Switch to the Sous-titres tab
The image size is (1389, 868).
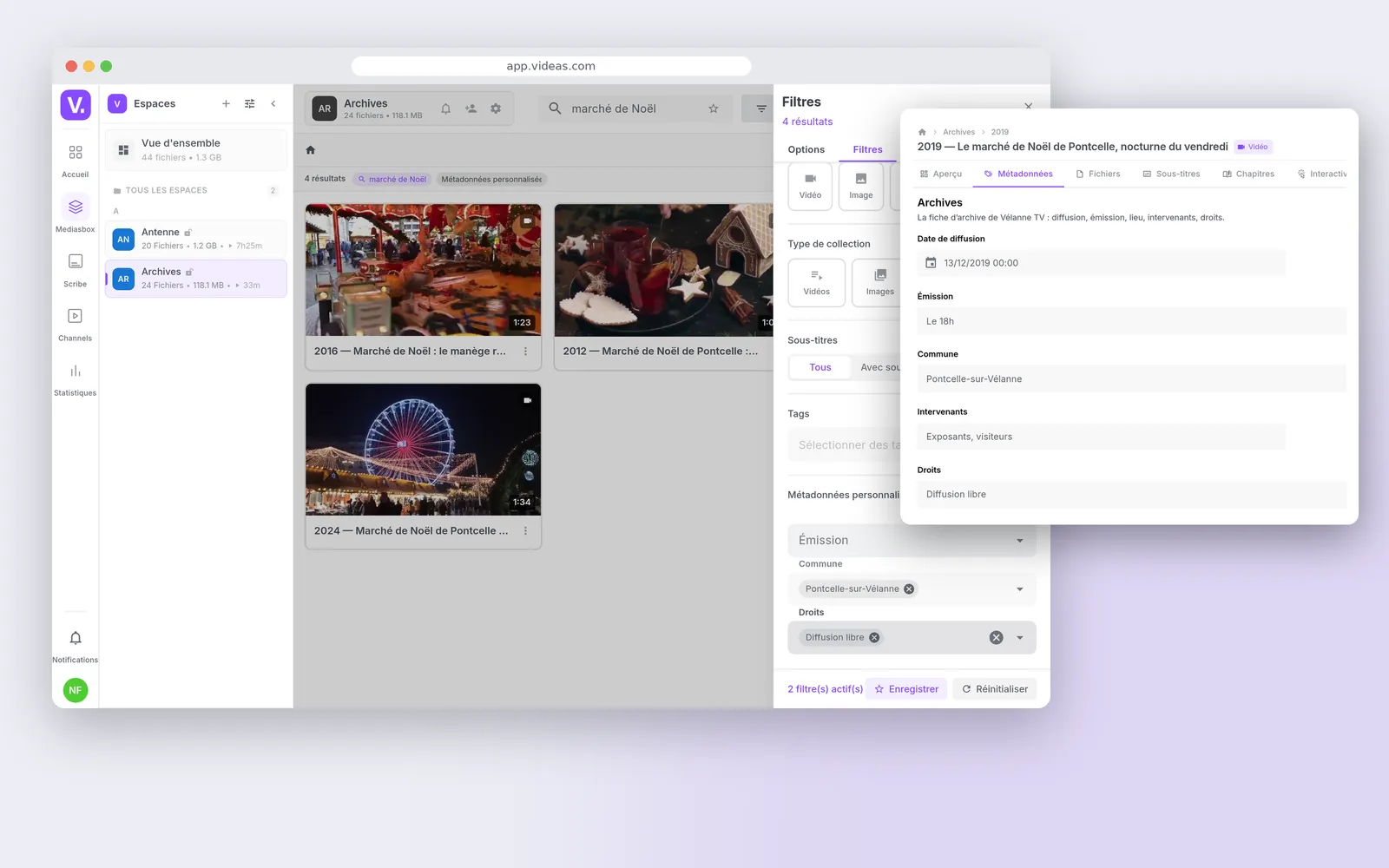[1171, 174]
